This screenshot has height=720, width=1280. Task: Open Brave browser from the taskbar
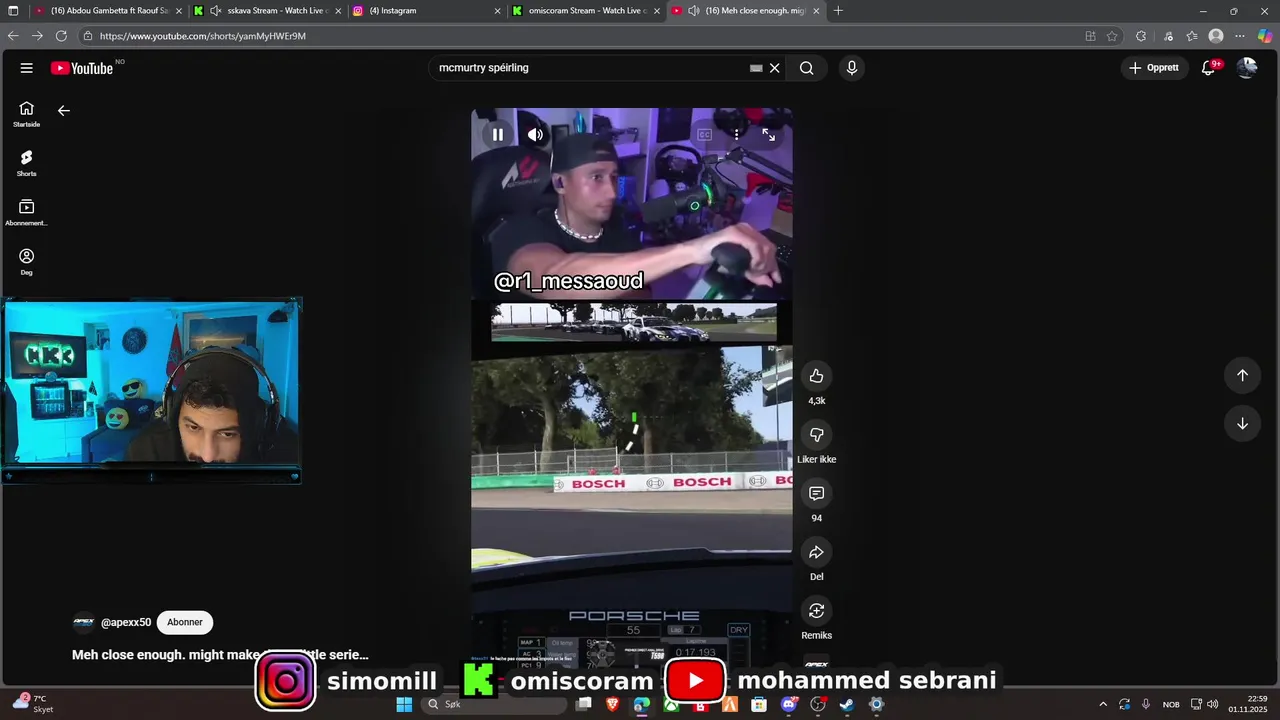(x=613, y=704)
